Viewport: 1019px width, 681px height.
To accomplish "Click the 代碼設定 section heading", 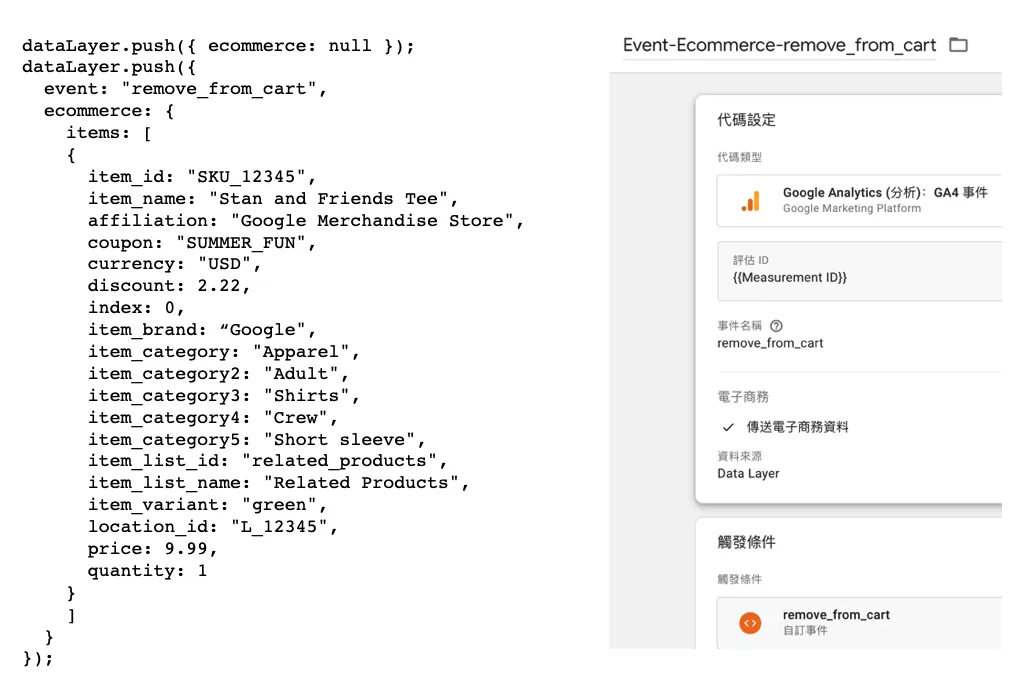I will [x=747, y=120].
